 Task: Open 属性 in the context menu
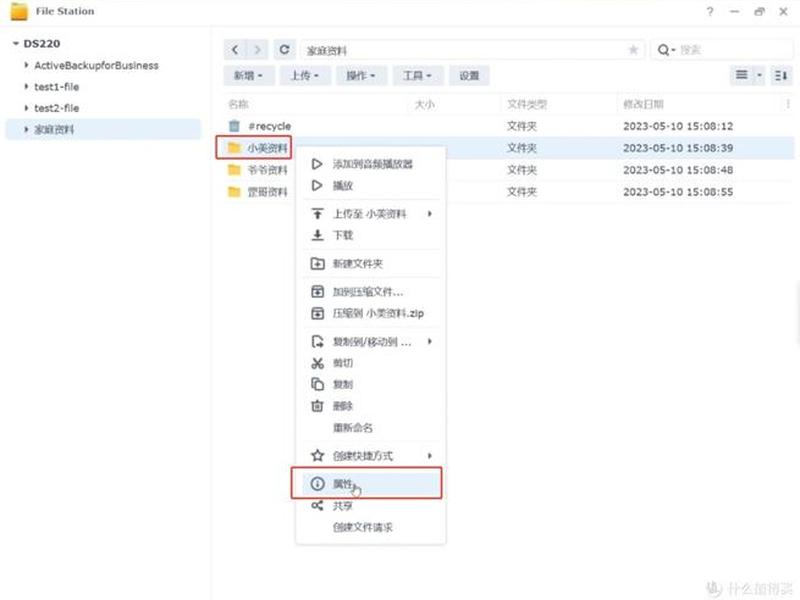tap(371, 483)
